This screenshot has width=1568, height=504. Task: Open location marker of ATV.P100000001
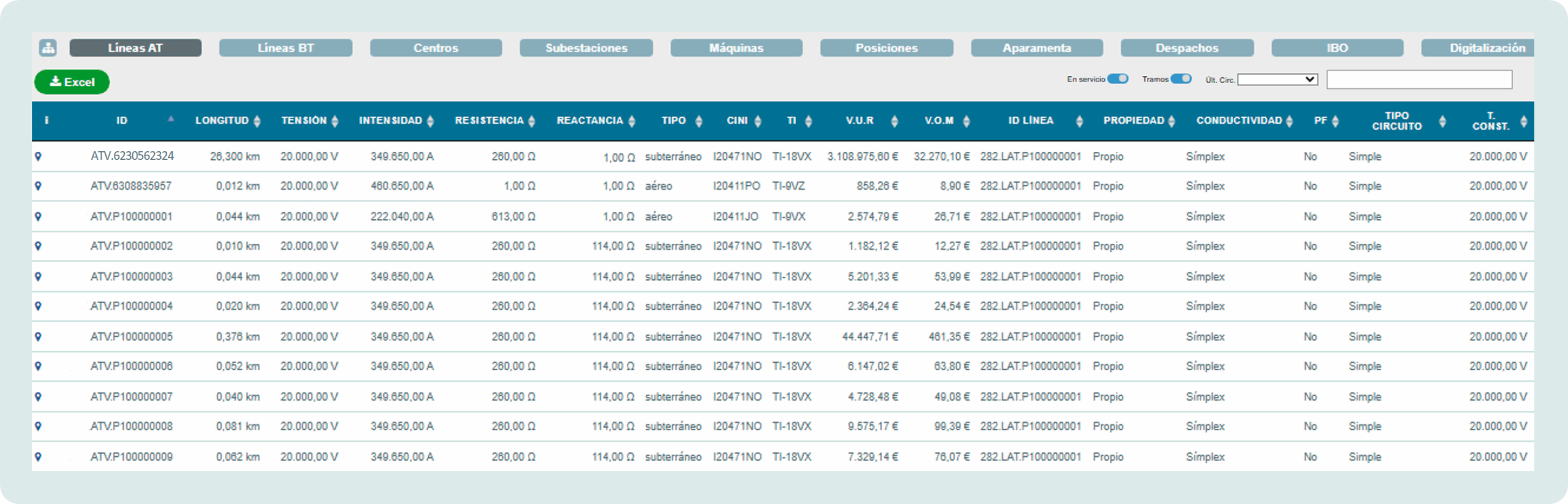click(38, 217)
